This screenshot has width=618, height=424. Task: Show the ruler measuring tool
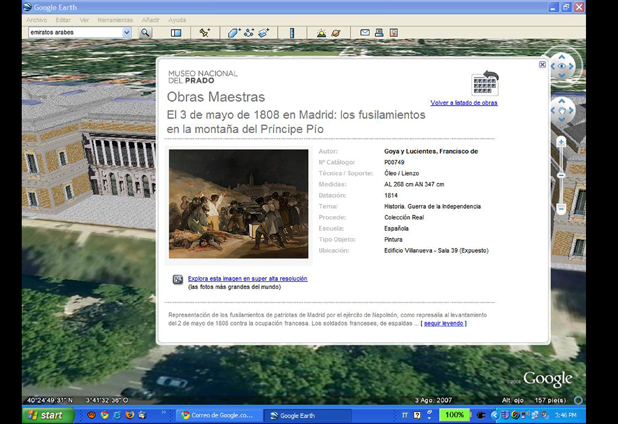pyautogui.click(x=292, y=33)
